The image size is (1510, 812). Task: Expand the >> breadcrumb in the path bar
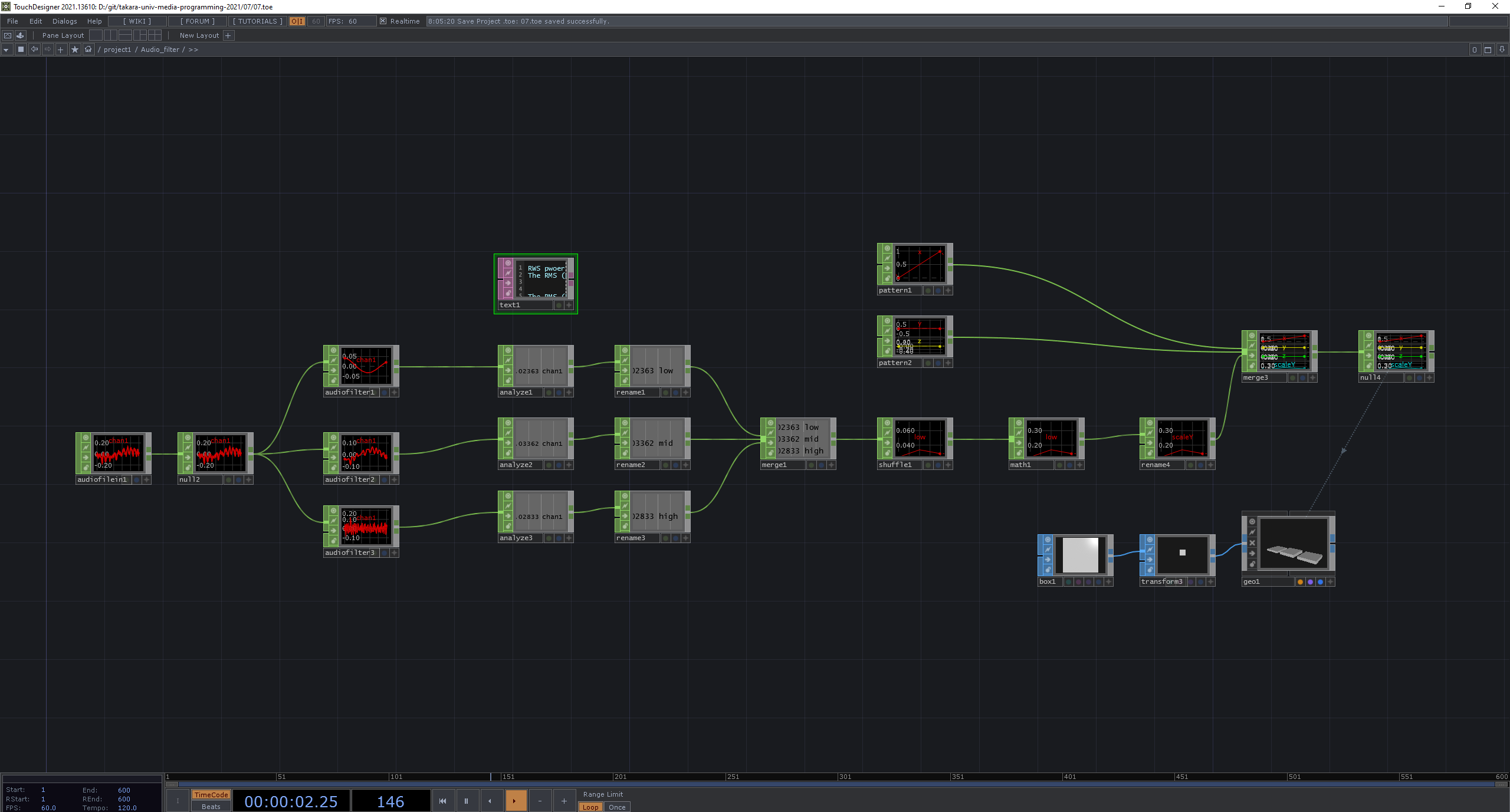point(192,49)
